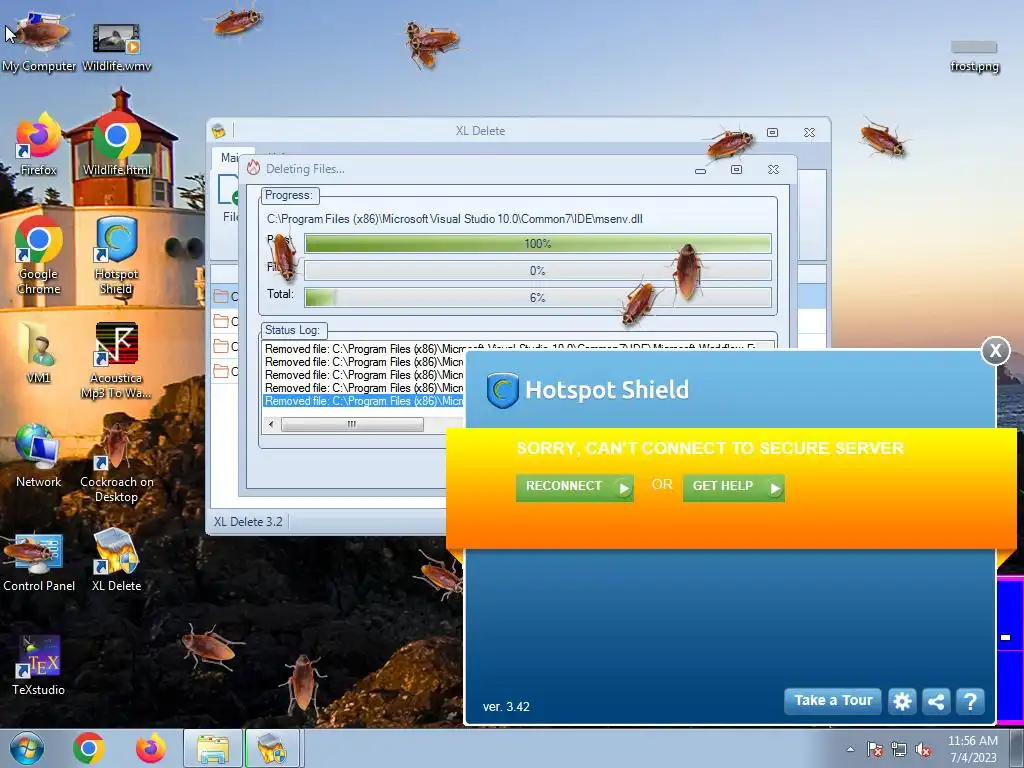Launch Google Chrome desktop shortcut

pos(38,256)
